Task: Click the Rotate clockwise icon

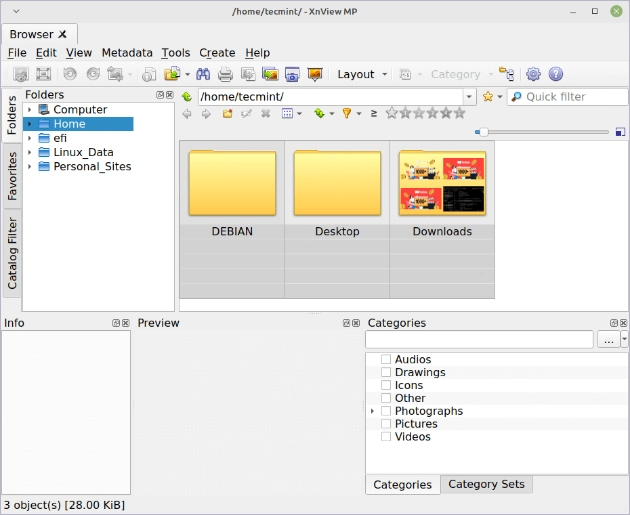Action: coord(93,74)
